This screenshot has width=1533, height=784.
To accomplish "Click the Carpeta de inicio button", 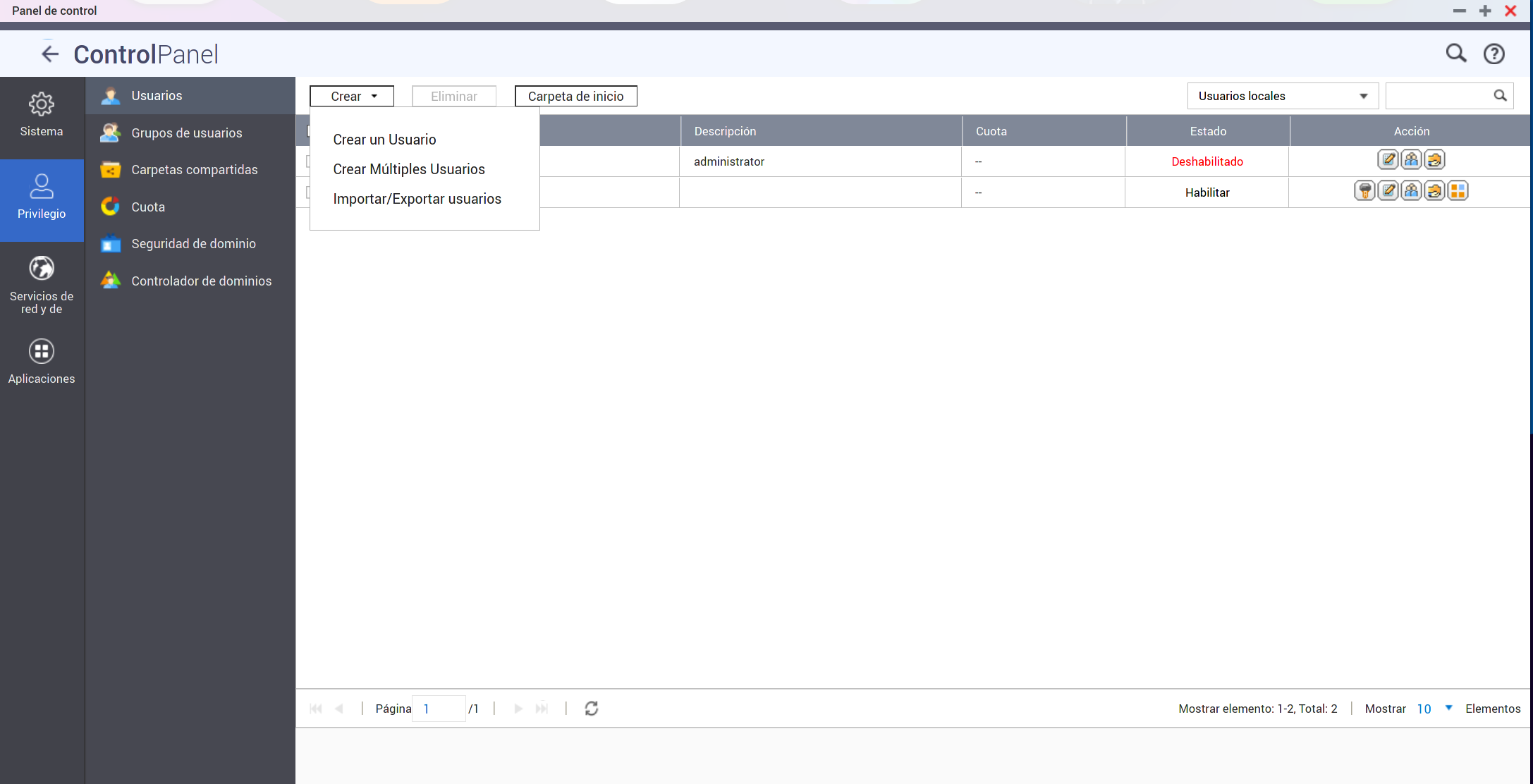I will 575,97.
